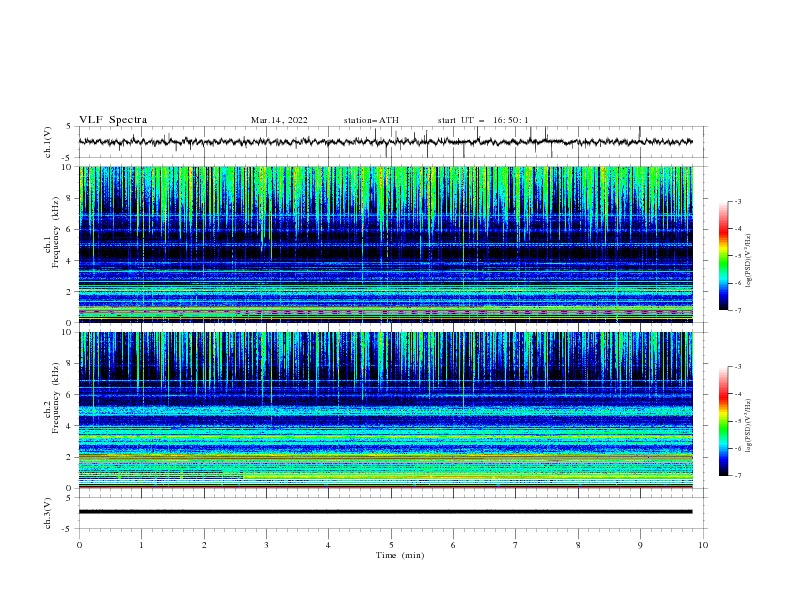
Task: Click the upper colorbar's "log(PSD)(V²/Hz)" label
Action: [748, 261]
